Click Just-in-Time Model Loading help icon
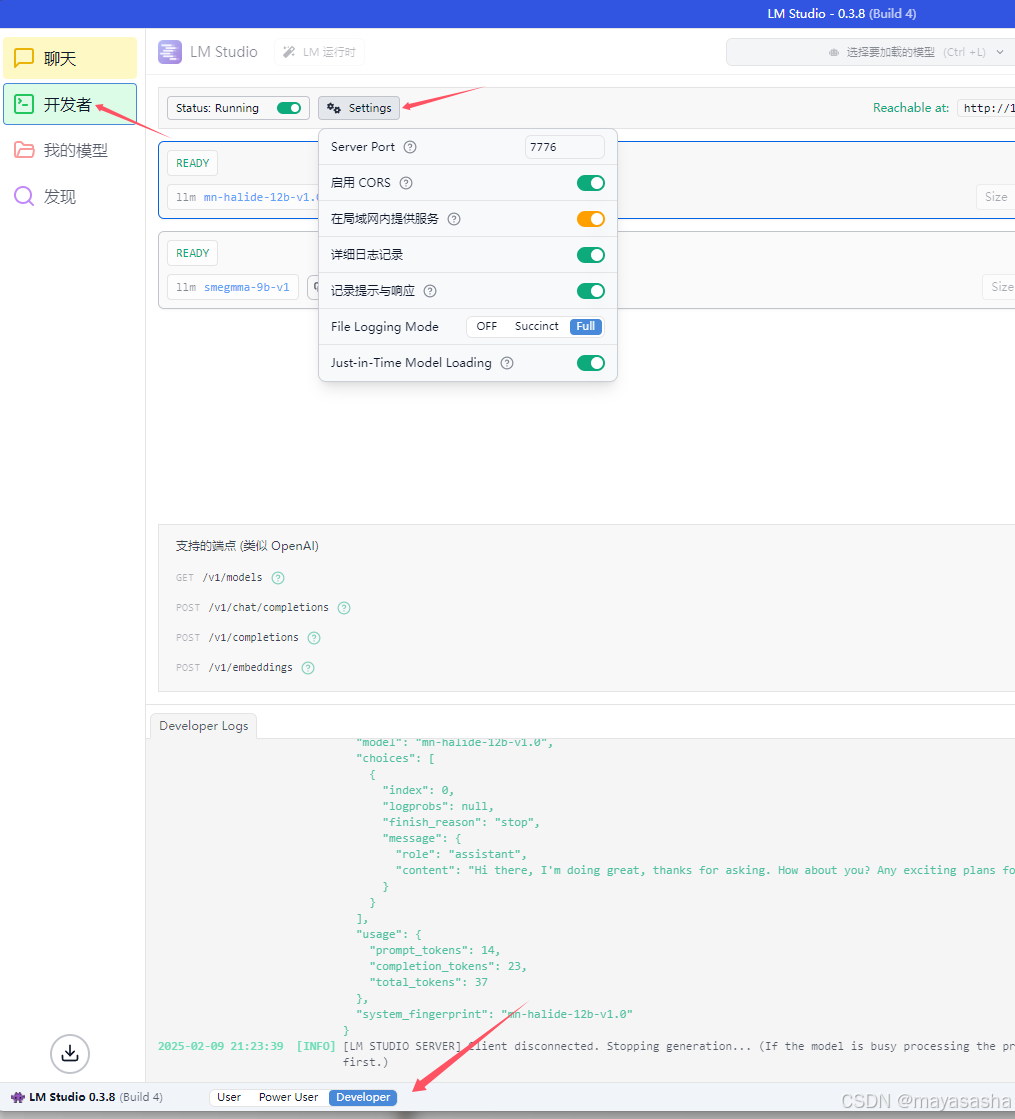 tap(507, 363)
